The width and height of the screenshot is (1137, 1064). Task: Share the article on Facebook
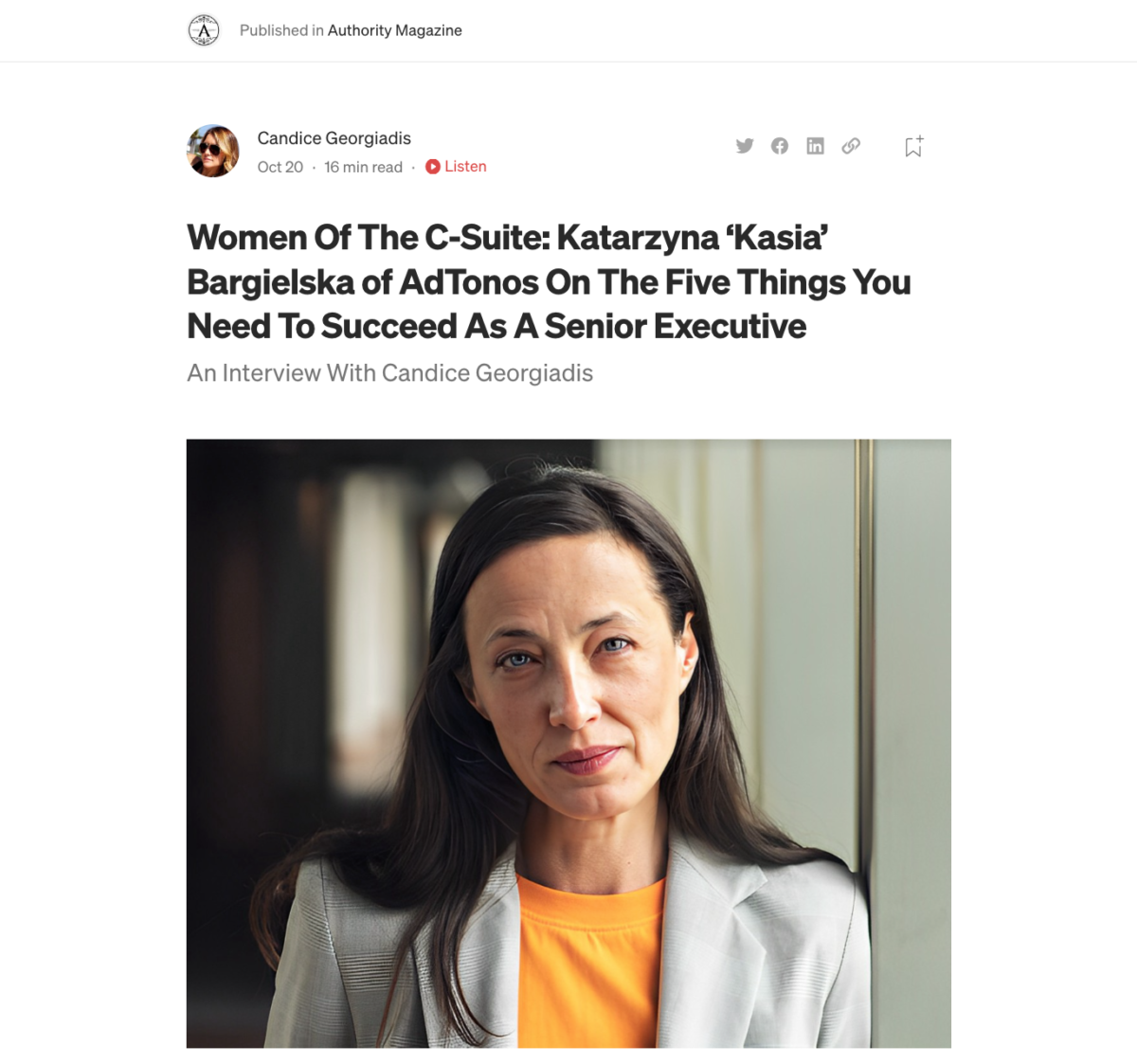tap(780, 146)
